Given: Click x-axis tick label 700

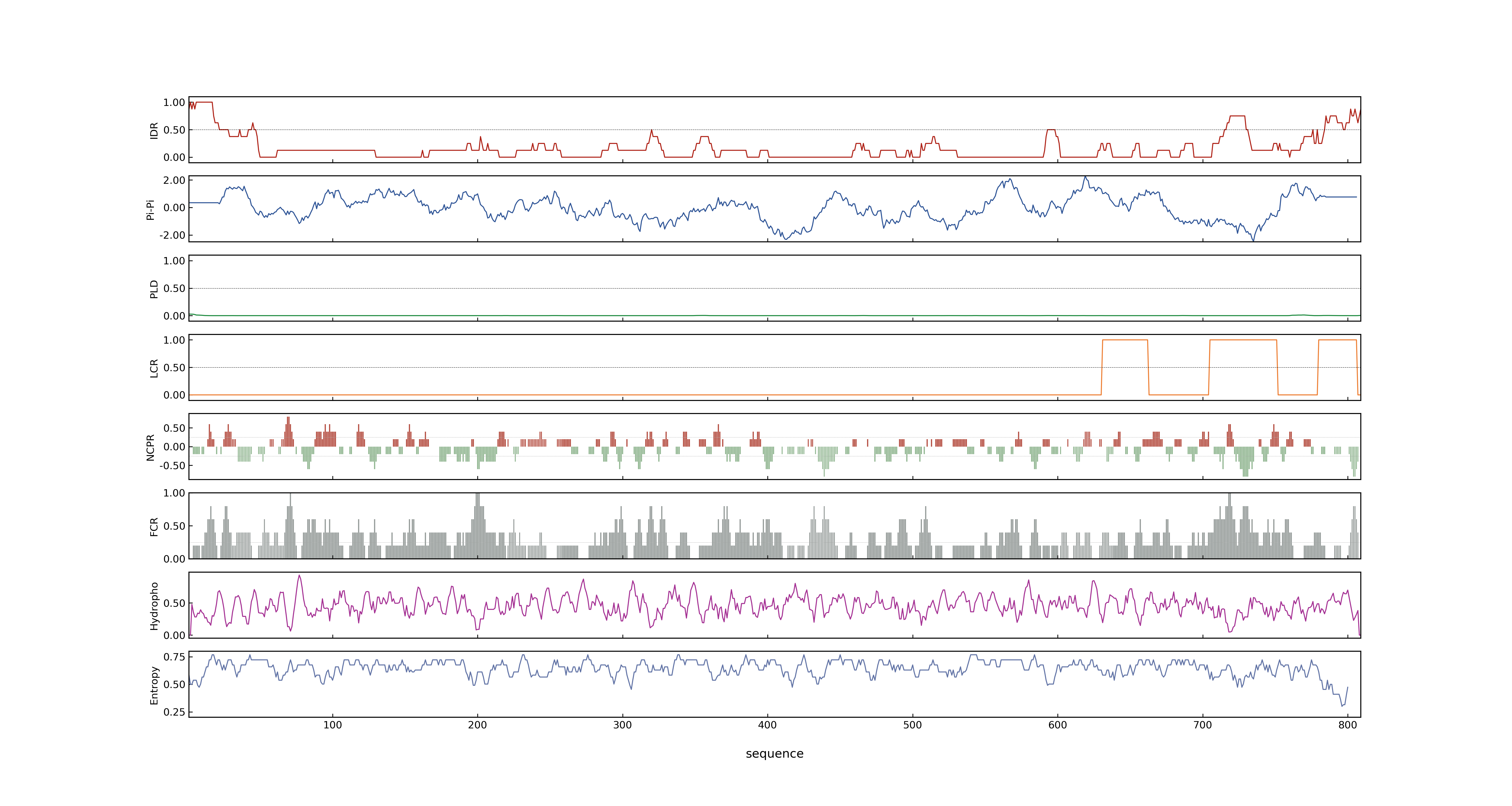Looking at the screenshot, I should tap(1202, 725).
